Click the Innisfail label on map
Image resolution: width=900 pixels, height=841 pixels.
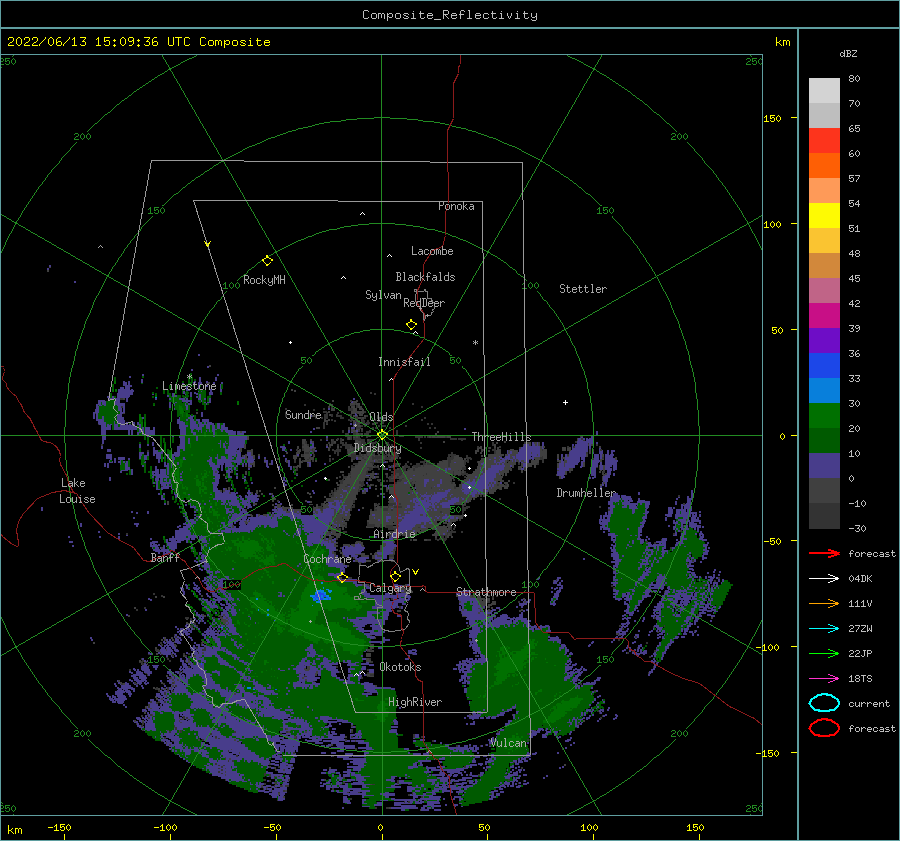click(404, 362)
